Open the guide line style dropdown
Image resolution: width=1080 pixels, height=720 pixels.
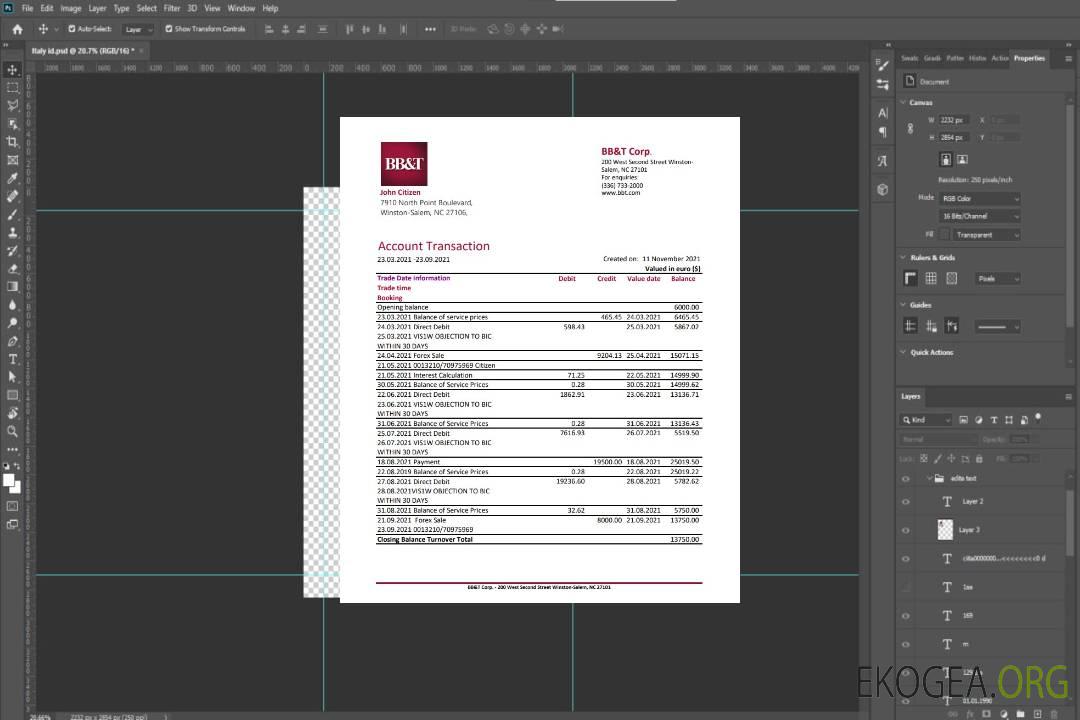pos(998,327)
